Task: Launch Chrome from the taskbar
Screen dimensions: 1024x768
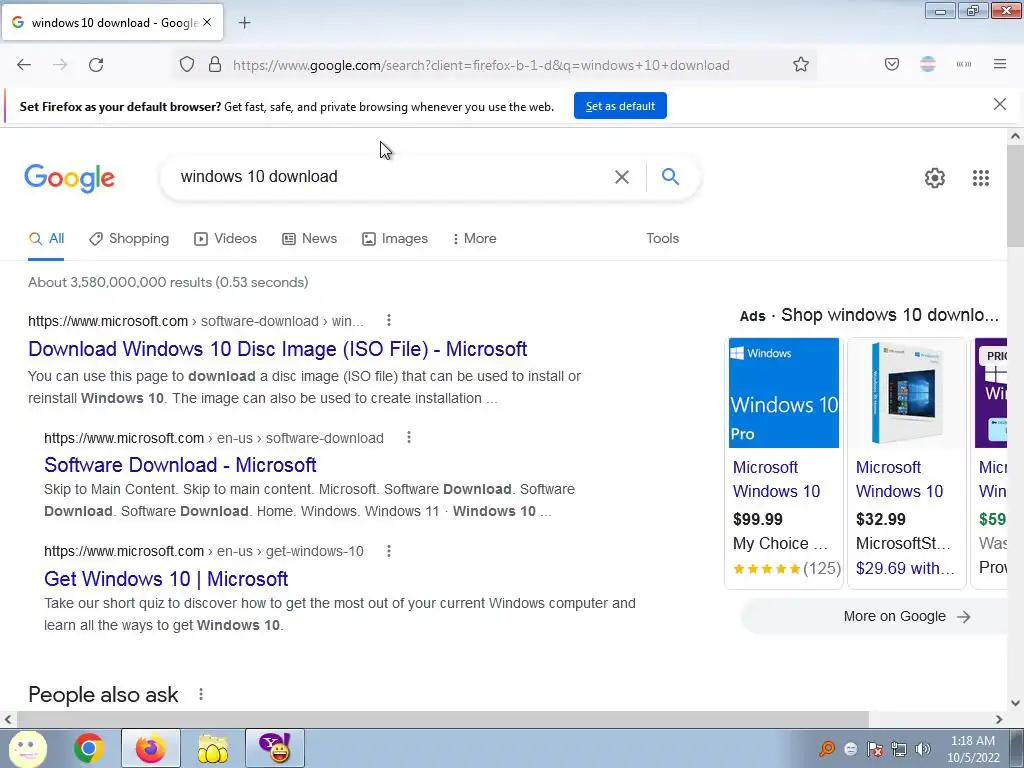Action: click(89, 748)
